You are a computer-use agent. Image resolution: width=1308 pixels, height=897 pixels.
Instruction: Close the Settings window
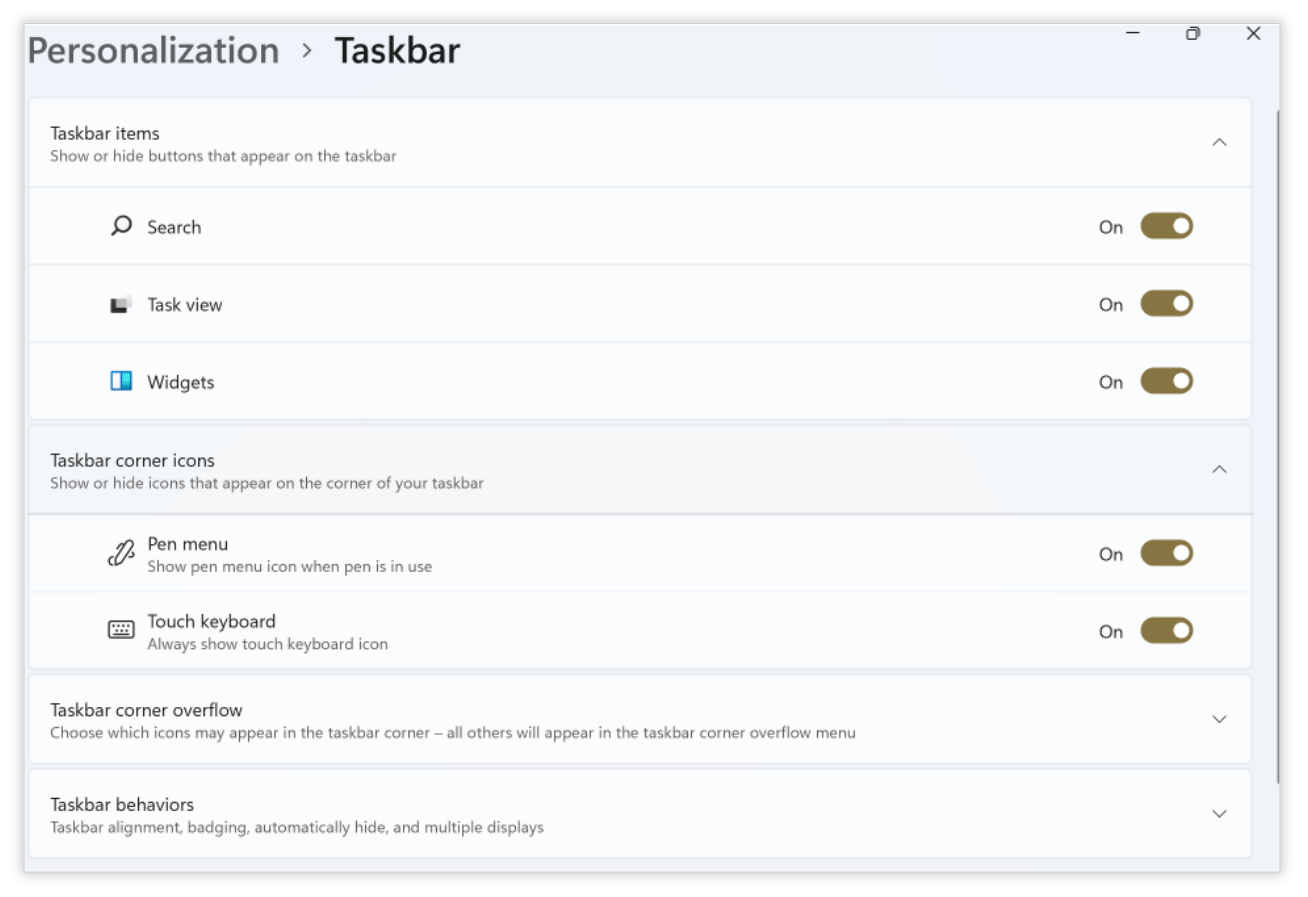pos(1253,33)
